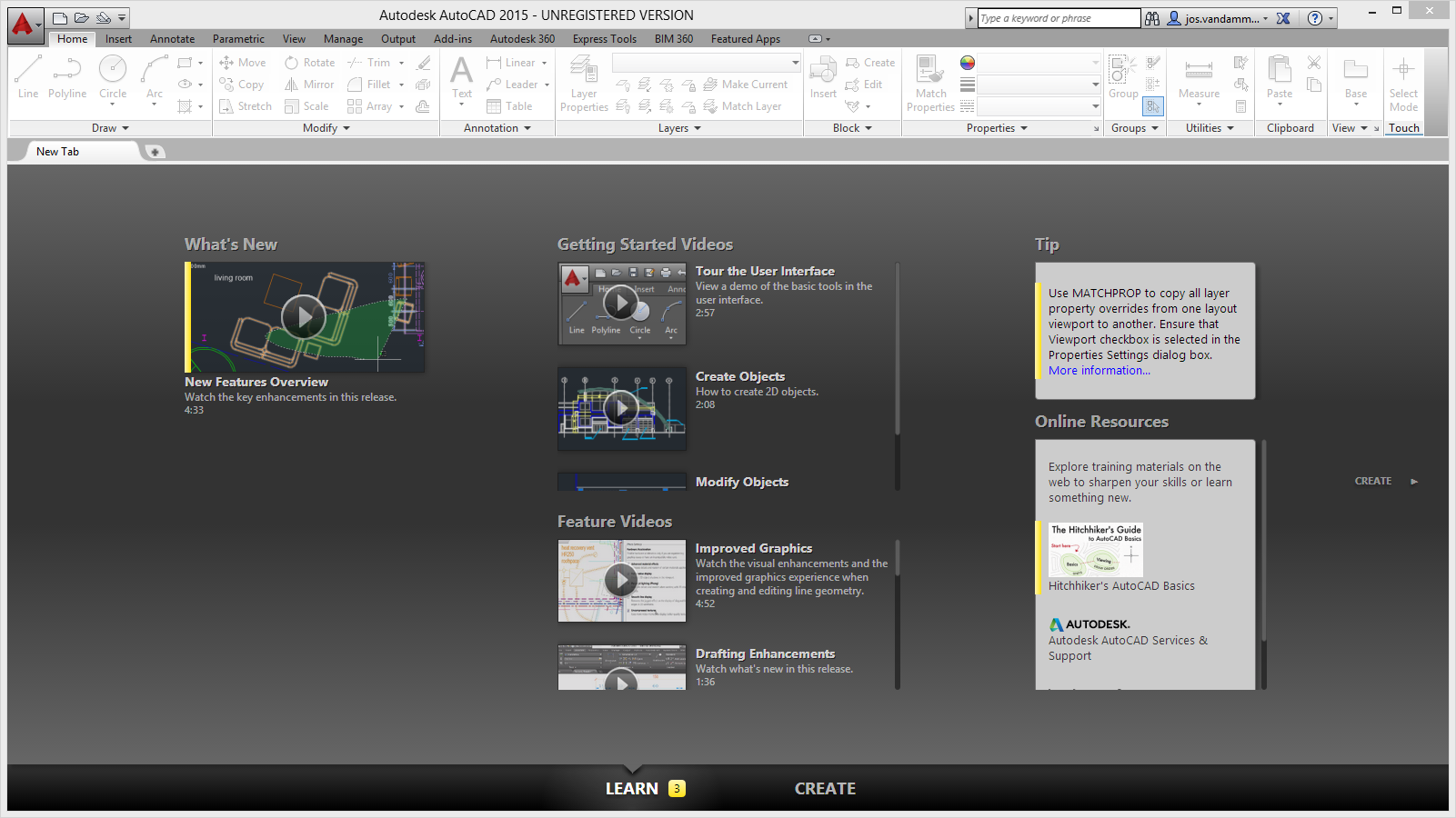Open Layer Properties manager
Viewport: 1456px width, 818px height.
coord(584,83)
